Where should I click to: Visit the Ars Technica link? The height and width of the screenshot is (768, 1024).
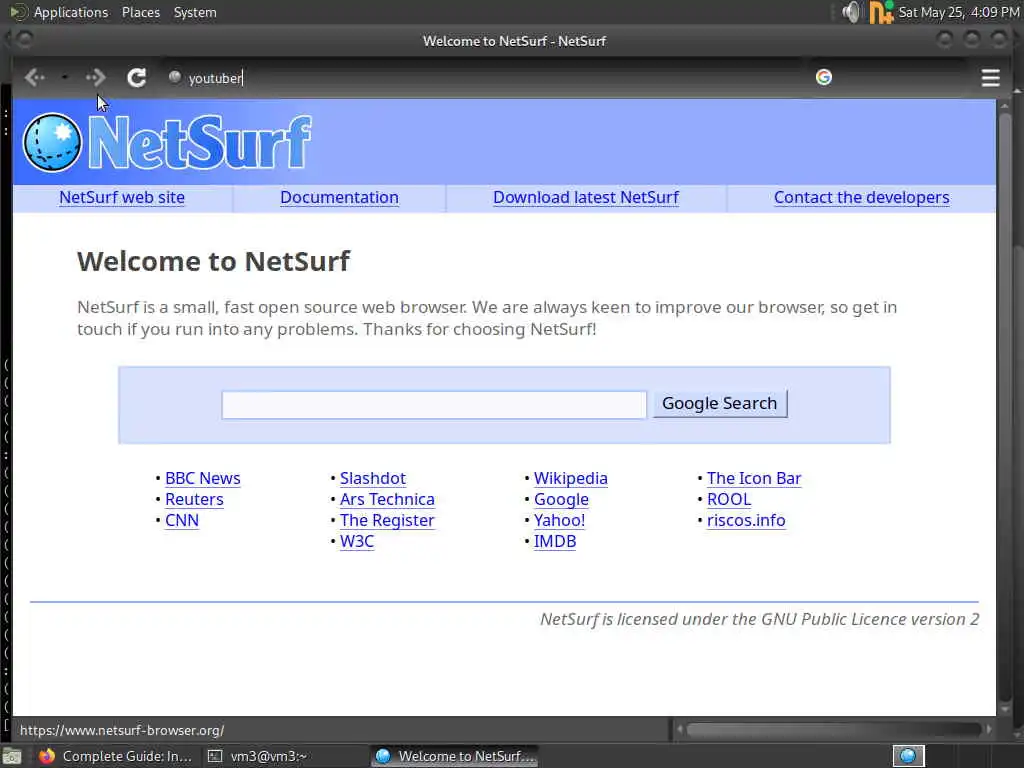387,499
